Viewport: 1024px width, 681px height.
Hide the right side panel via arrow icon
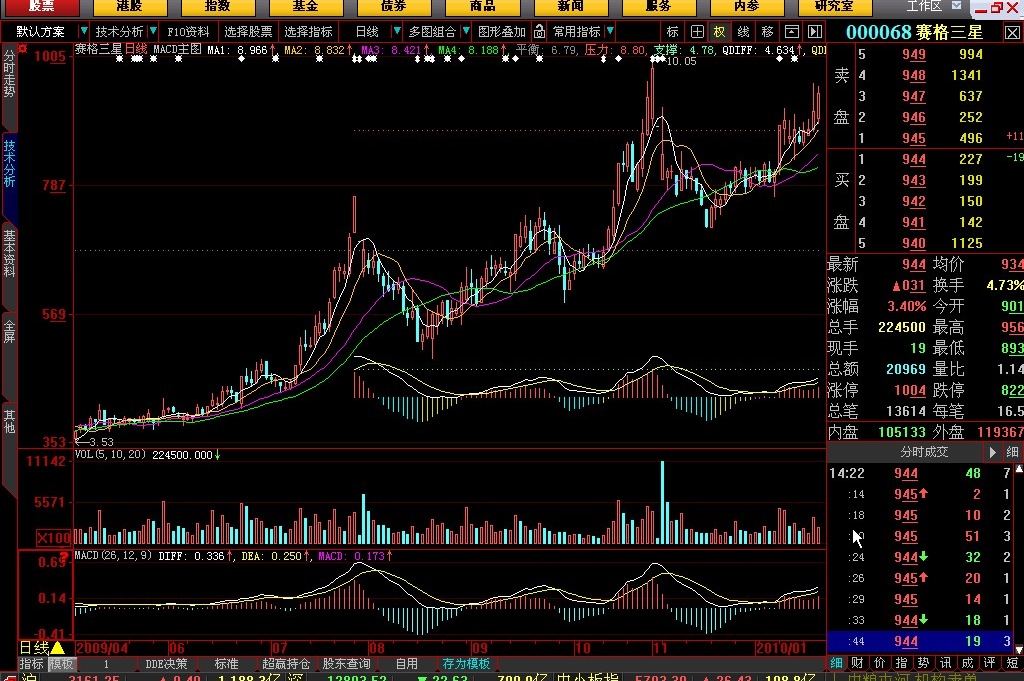(x=814, y=31)
